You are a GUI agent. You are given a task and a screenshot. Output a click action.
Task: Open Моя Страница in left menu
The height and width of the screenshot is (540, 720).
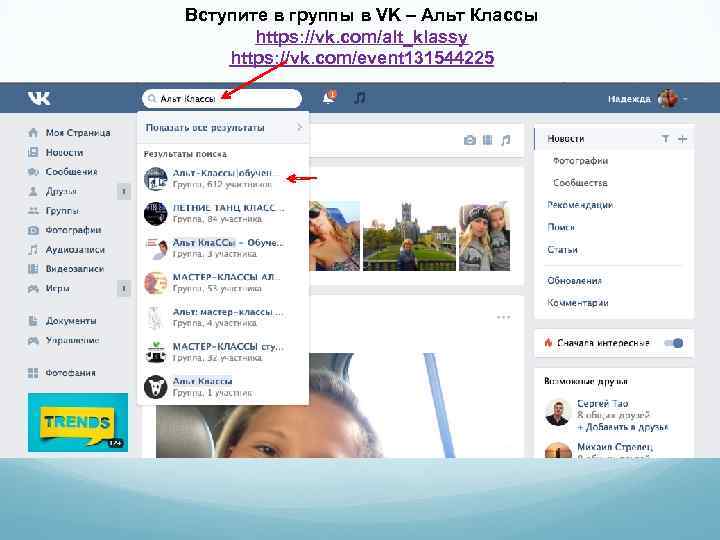78,133
